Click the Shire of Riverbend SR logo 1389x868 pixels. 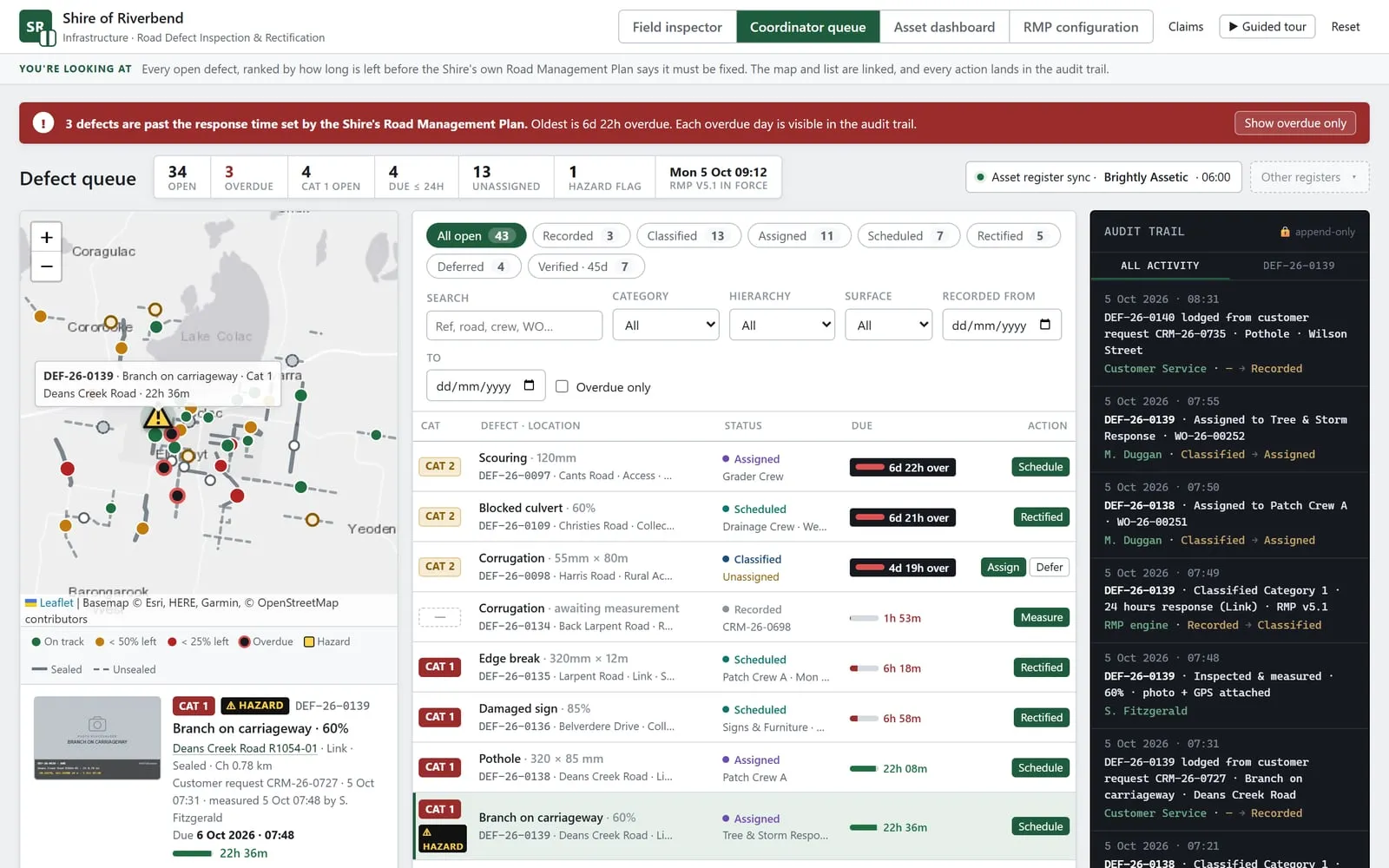pos(36,27)
